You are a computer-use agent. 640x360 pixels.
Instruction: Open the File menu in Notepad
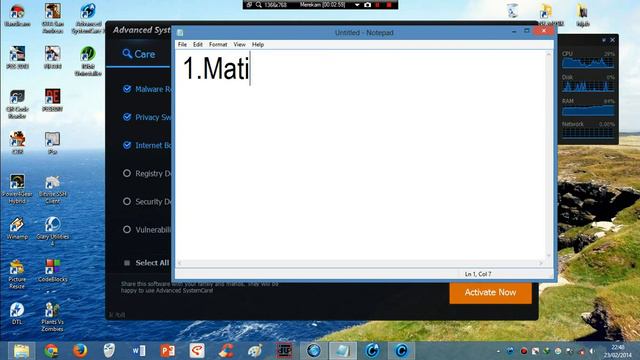point(182,44)
